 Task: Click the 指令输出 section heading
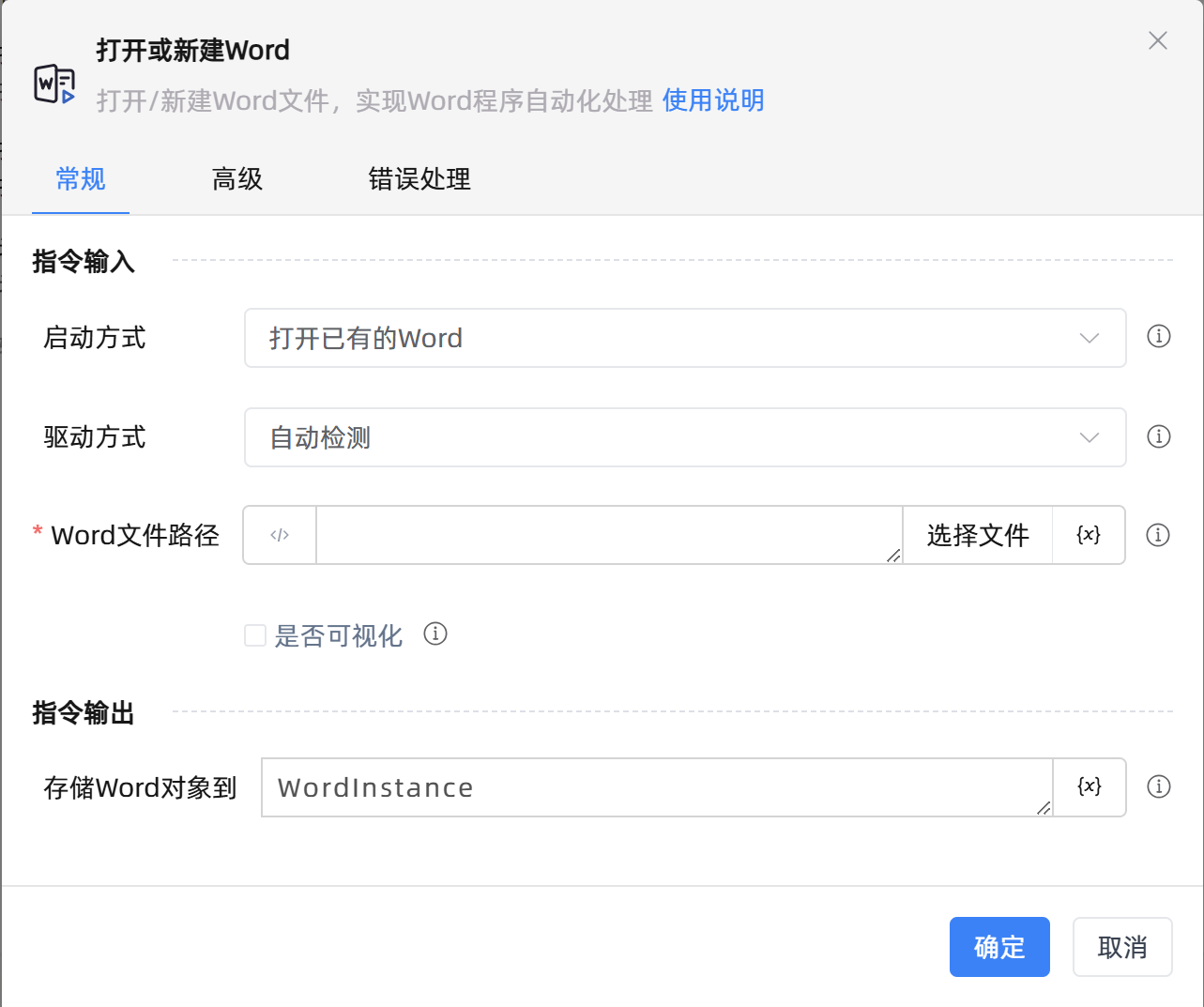pos(84,713)
